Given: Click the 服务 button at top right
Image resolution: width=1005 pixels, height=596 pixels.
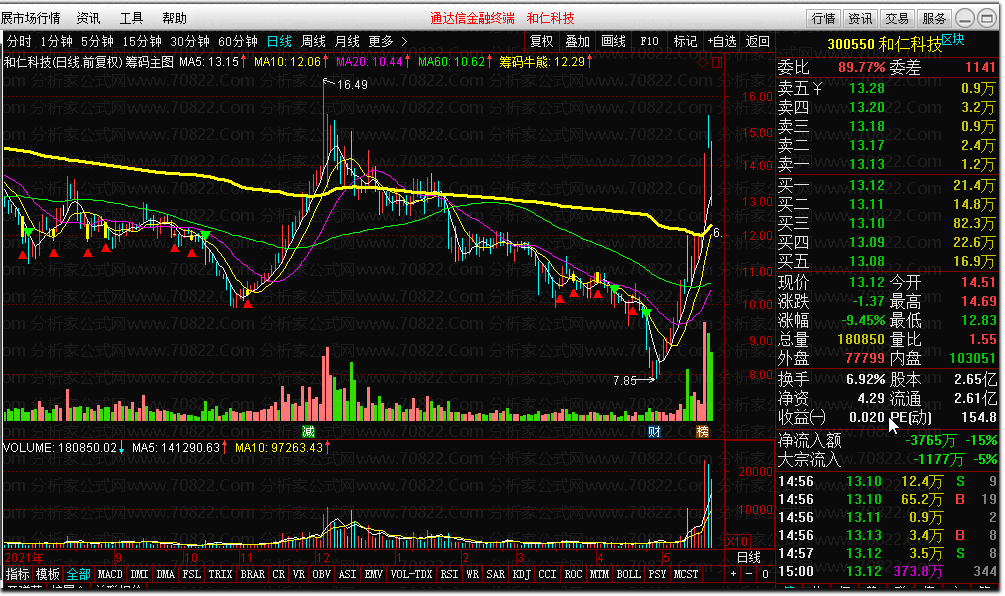Looking at the screenshot, I should [934, 19].
